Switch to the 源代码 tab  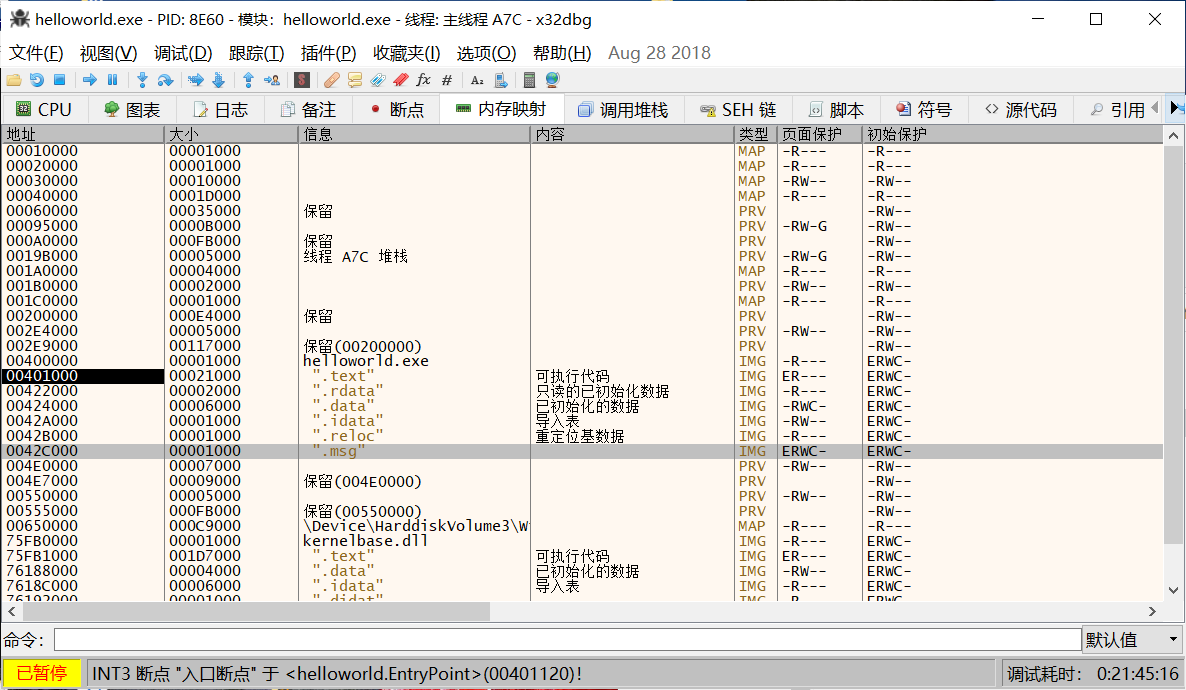pyautogui.click(x=1021, y=110)
